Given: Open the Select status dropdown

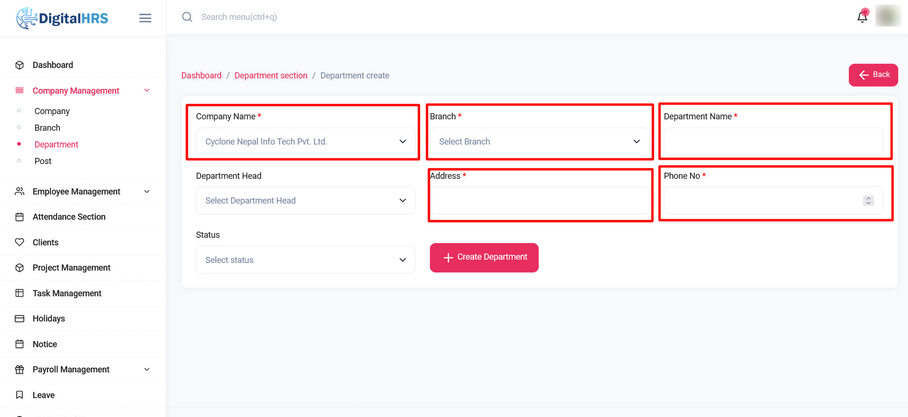Looking at the screenshot, I should tap(305, 260).
